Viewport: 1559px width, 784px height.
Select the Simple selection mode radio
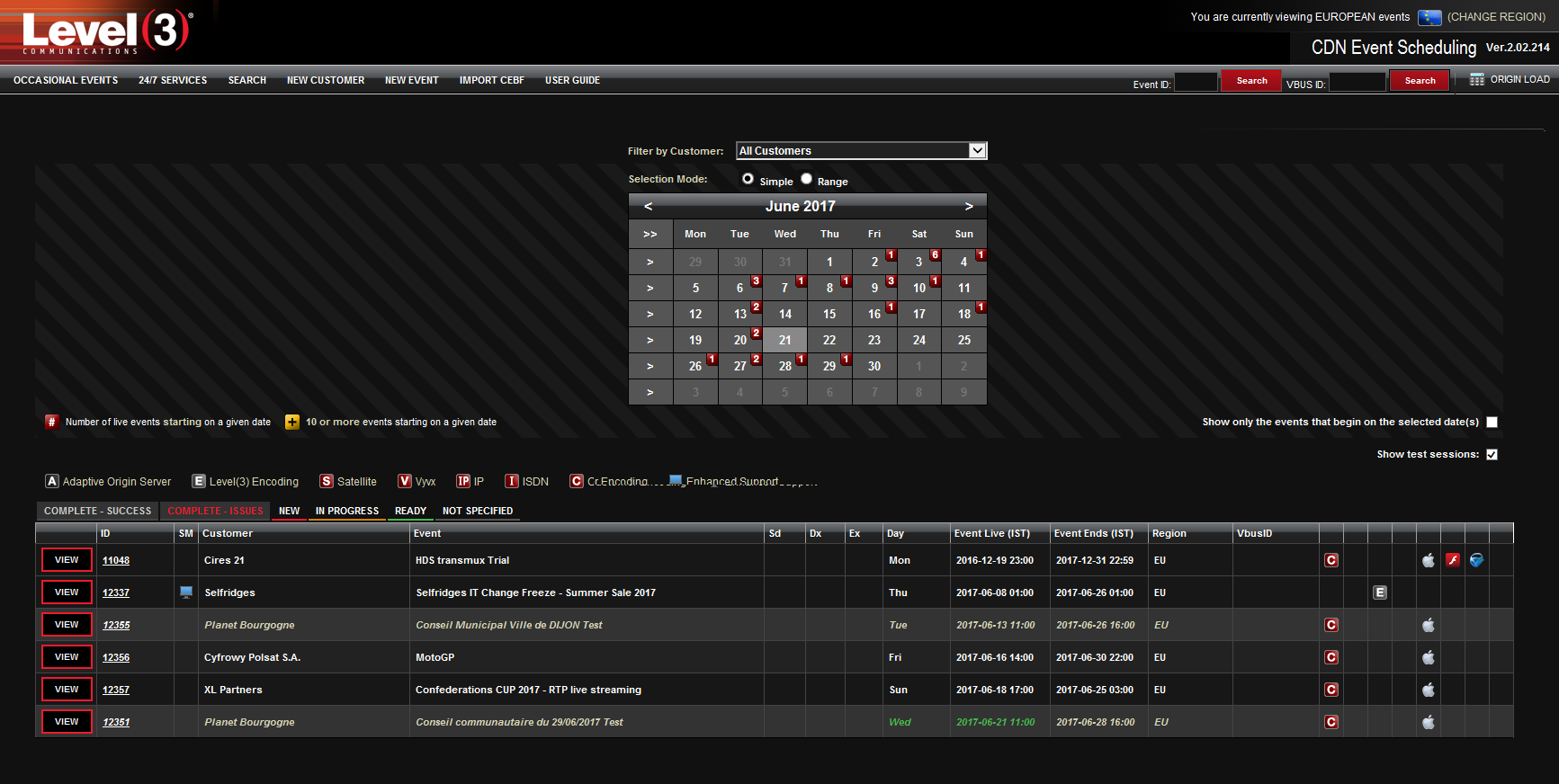748,179
